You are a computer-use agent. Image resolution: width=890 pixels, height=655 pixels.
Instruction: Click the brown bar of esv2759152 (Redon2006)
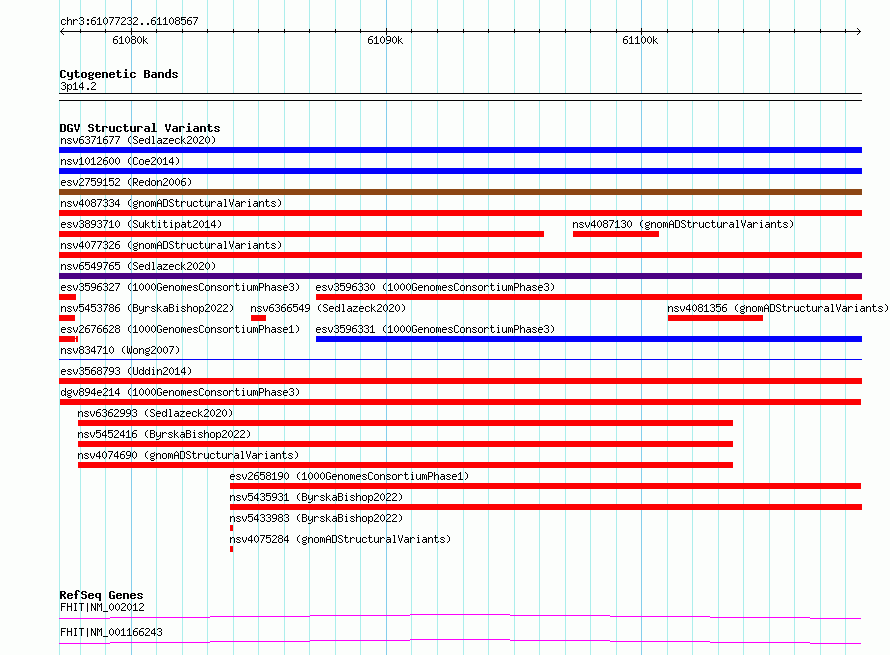pyautogui.click(x=460, y=192)
